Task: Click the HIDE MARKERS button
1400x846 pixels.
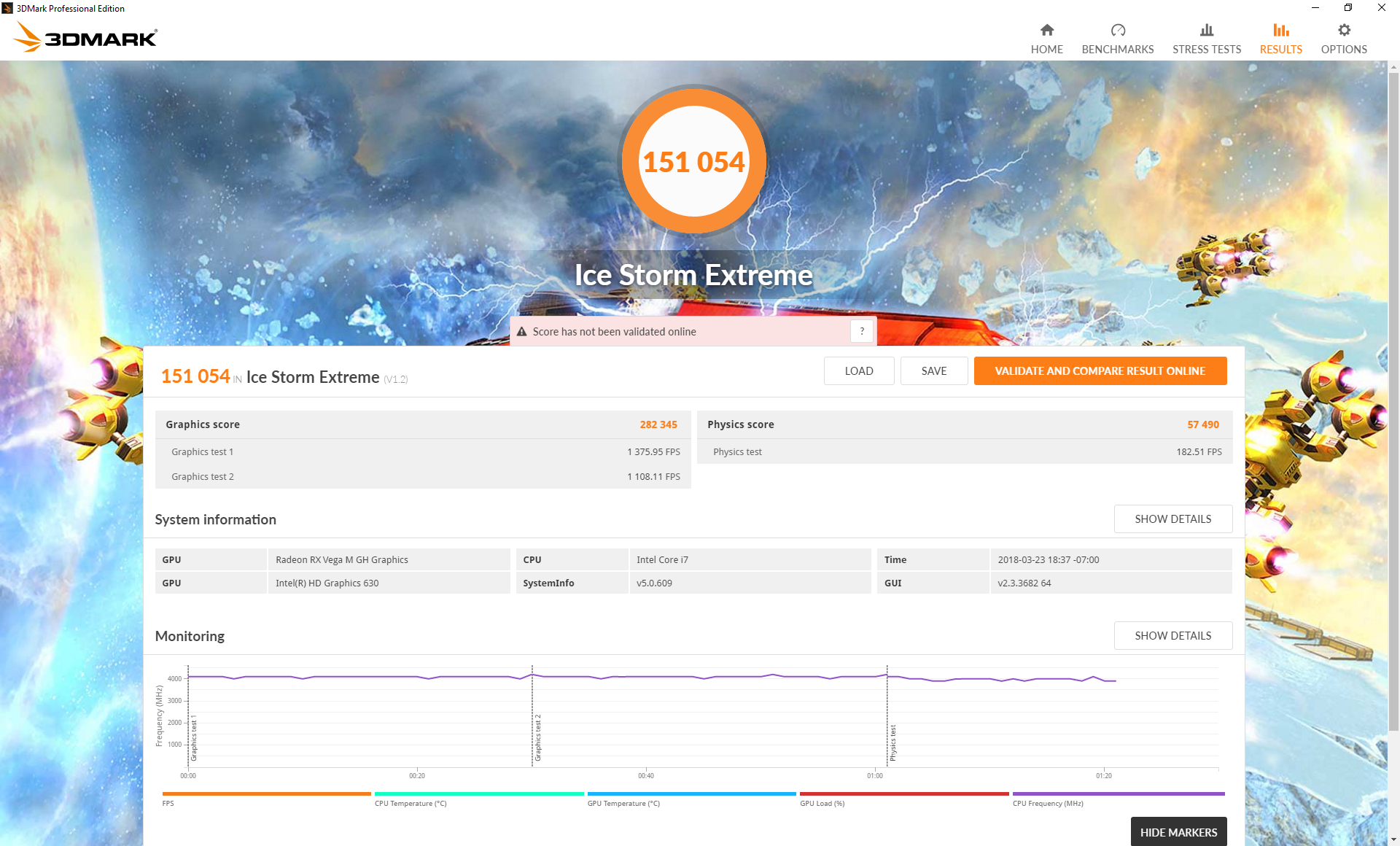Action: pyautogui.click(x=1178, y=831)
